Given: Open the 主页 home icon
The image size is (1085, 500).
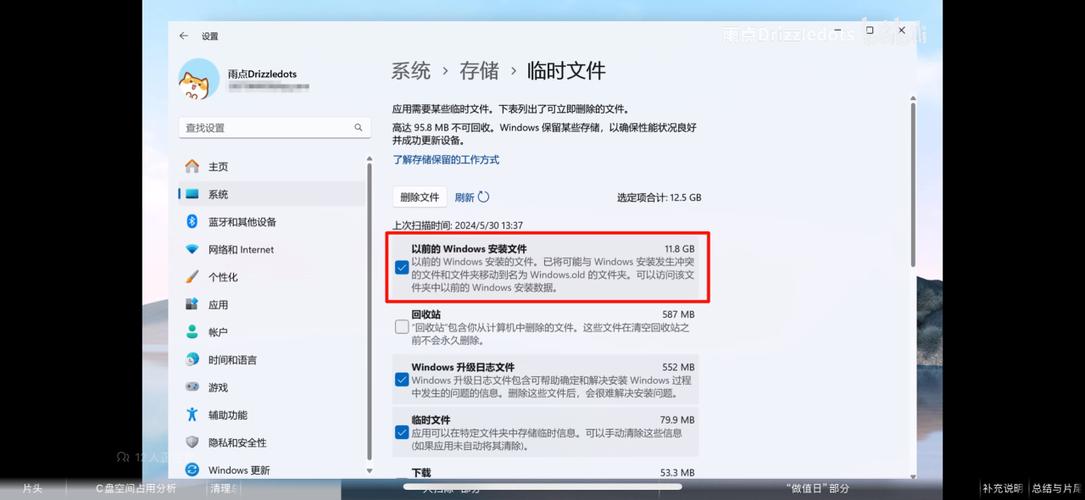Looking at the screenshot, I should [192, 167].
